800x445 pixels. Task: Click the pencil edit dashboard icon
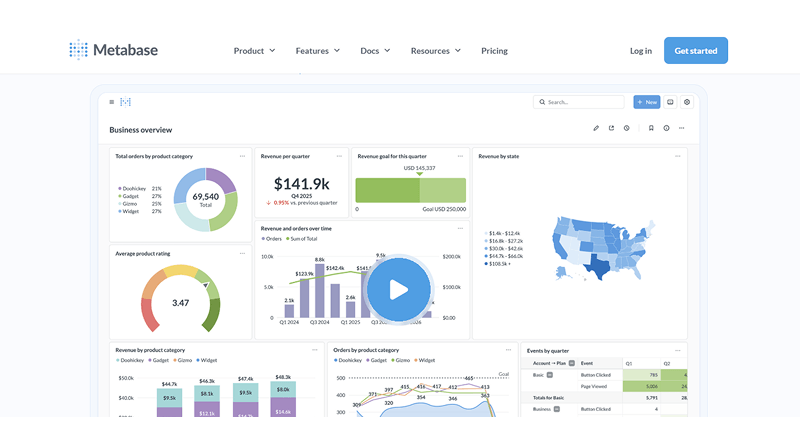[x=596, y=128]
